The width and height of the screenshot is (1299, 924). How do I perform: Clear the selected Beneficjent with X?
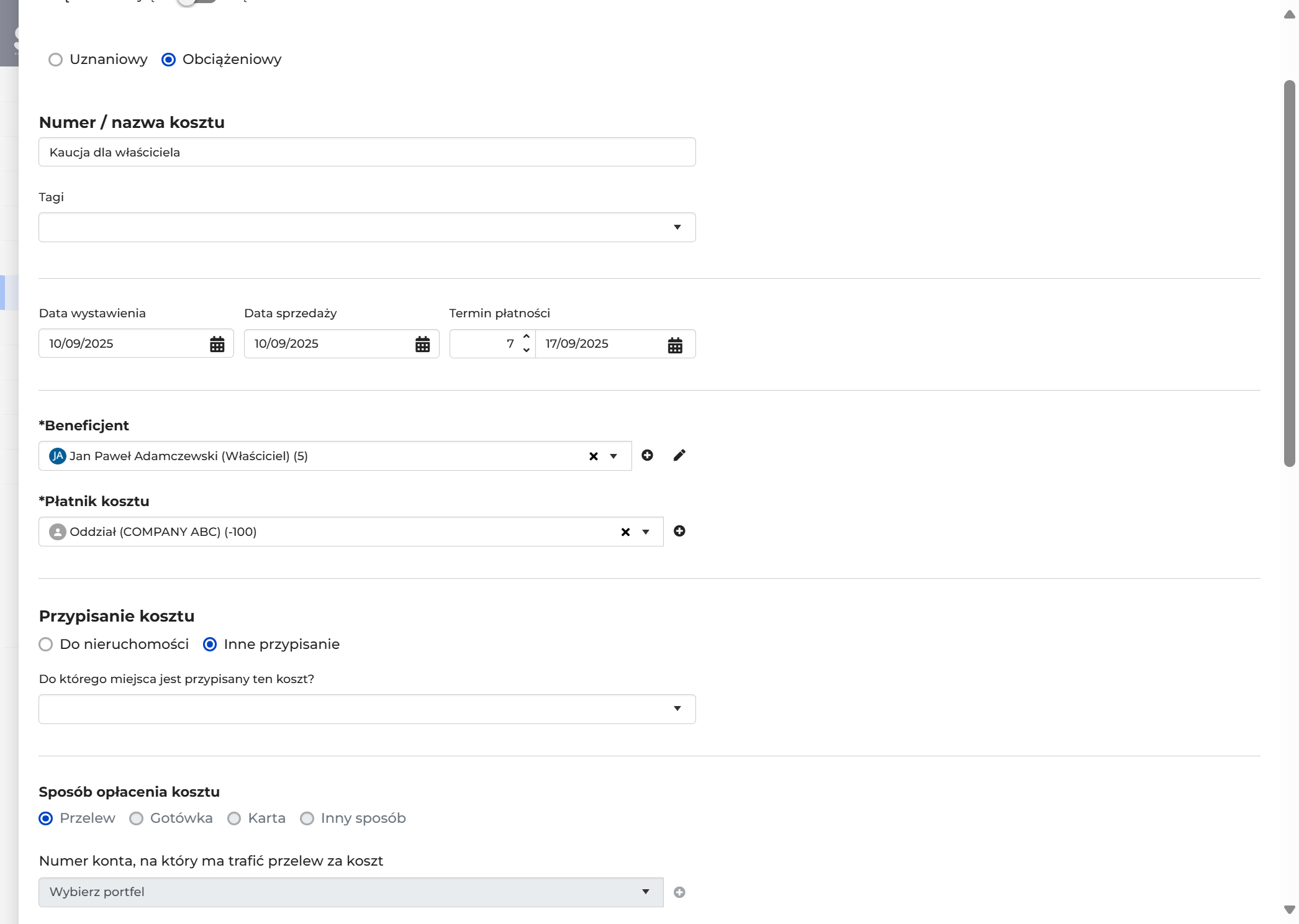[593, 456]
